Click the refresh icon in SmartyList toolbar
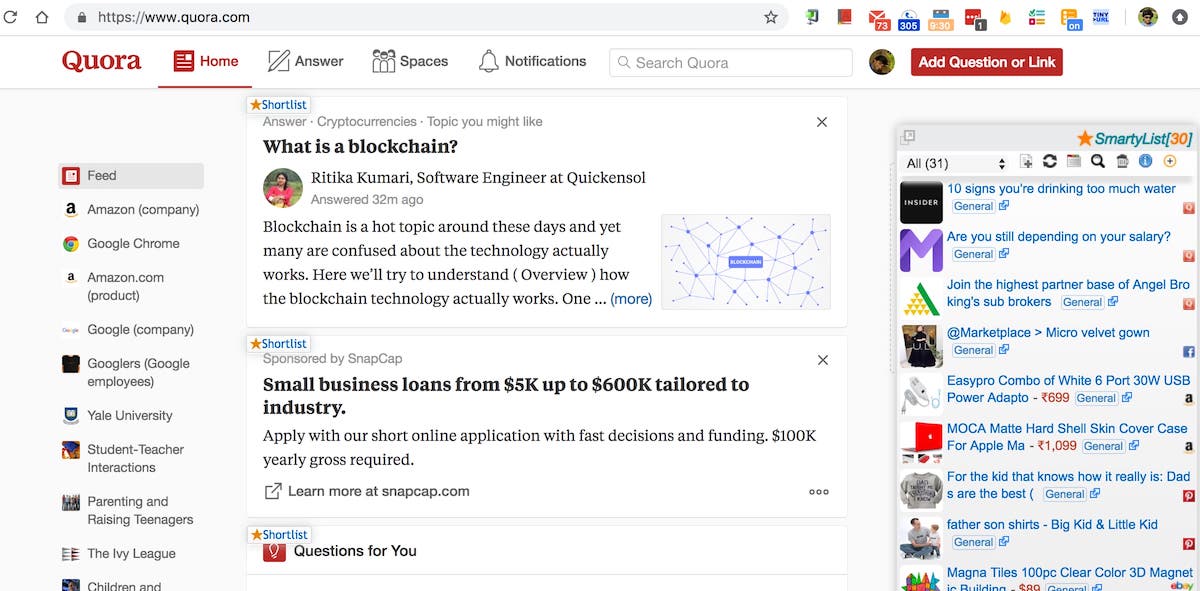1200x591 pixels. tap(1049, 162)
